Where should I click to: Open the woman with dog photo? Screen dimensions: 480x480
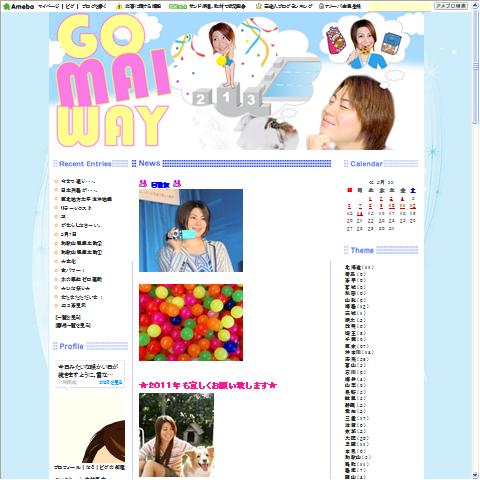pyautogui.click(x=176, y=435)
